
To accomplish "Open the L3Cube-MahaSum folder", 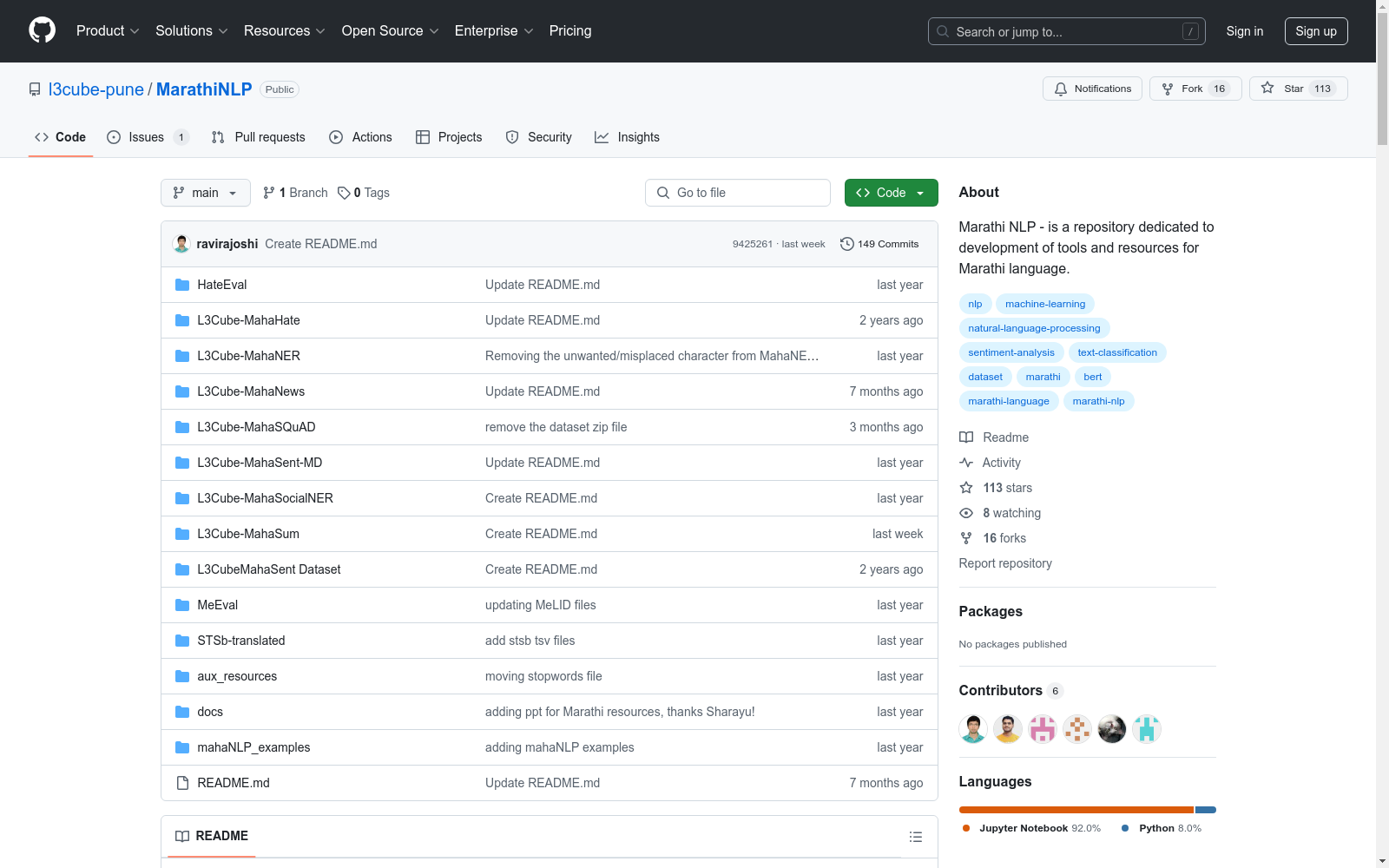I will pyautogui.click(x=248, y=534).
